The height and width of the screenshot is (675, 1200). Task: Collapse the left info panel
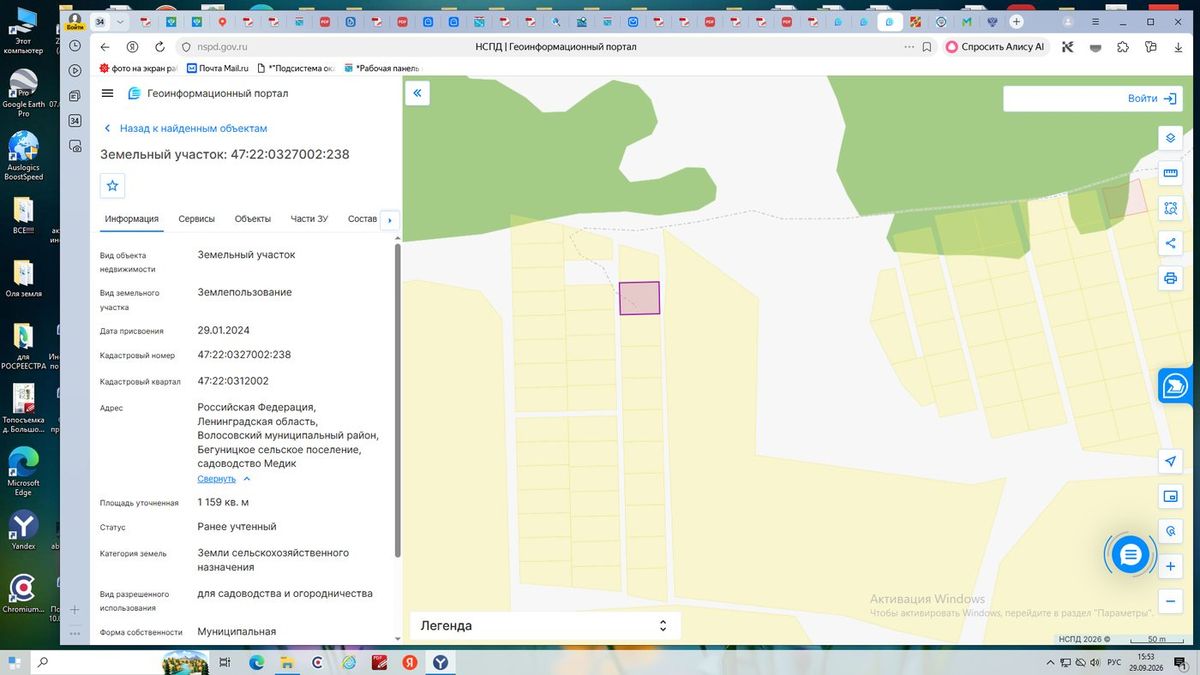[417, 93]
